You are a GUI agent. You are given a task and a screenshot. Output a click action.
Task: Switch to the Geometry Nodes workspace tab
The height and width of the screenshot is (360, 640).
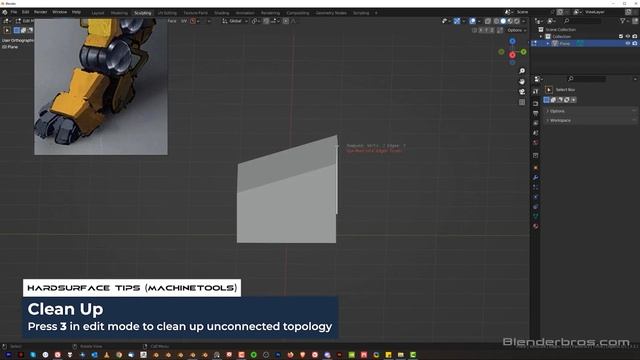coord(331,13)
